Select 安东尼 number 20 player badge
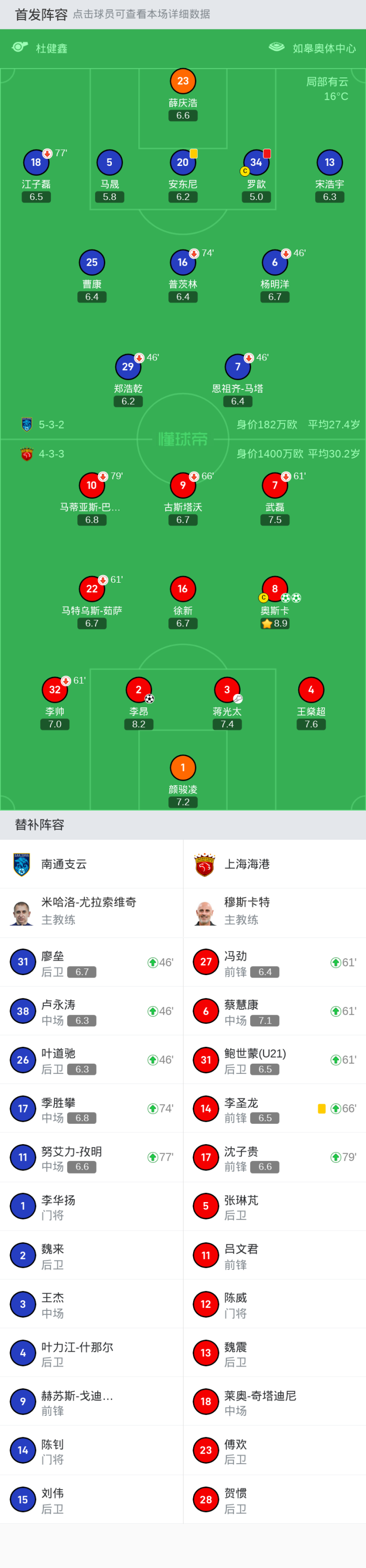 coord(183,162)
